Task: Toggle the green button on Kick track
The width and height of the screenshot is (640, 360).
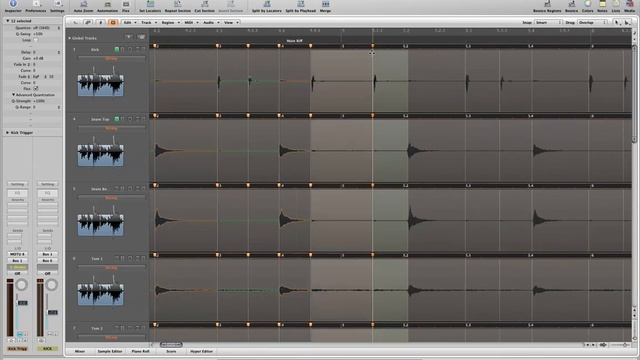Action: (x=117, y=49)
